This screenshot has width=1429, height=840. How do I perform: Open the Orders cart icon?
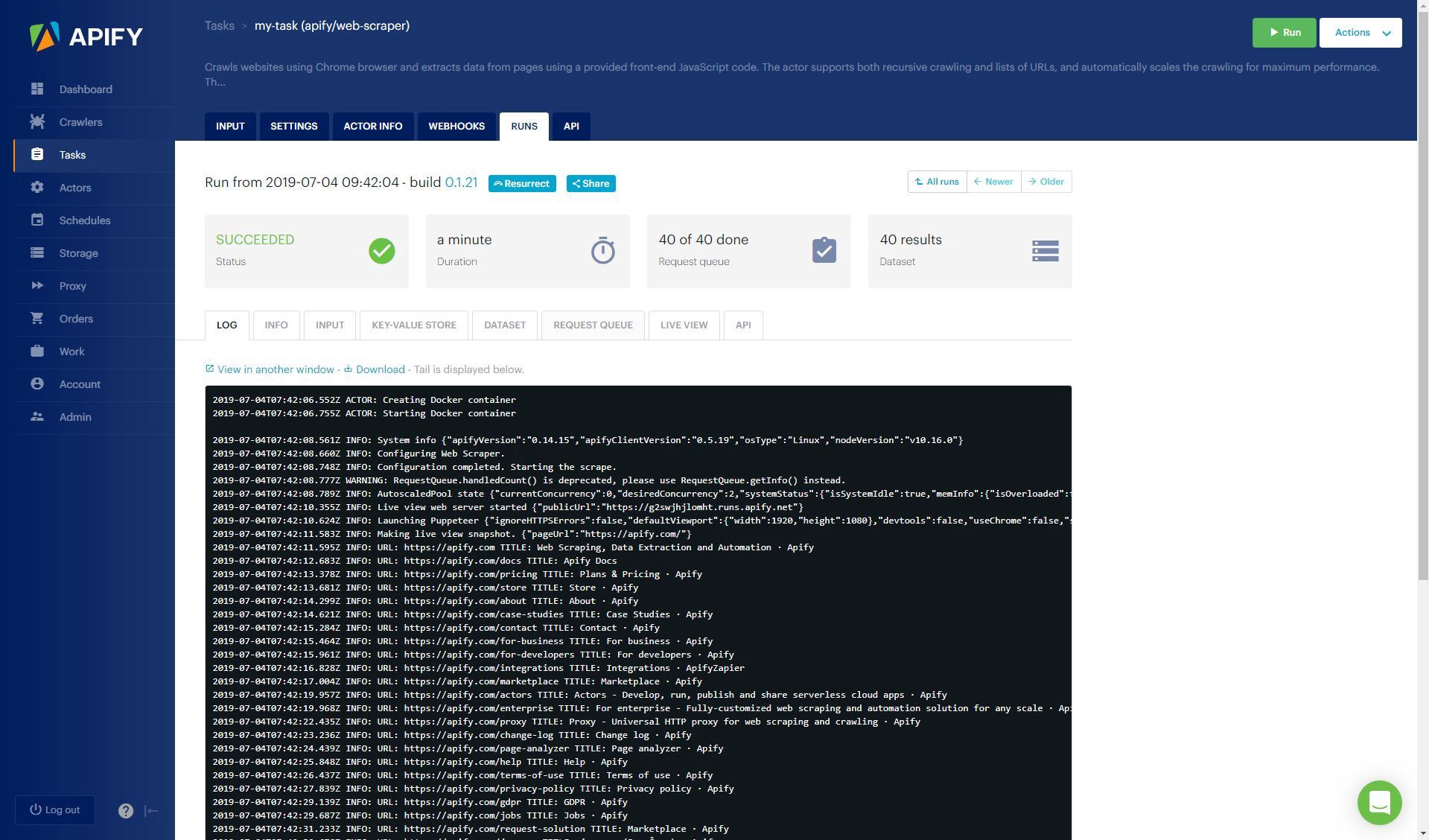coord(37,318)
